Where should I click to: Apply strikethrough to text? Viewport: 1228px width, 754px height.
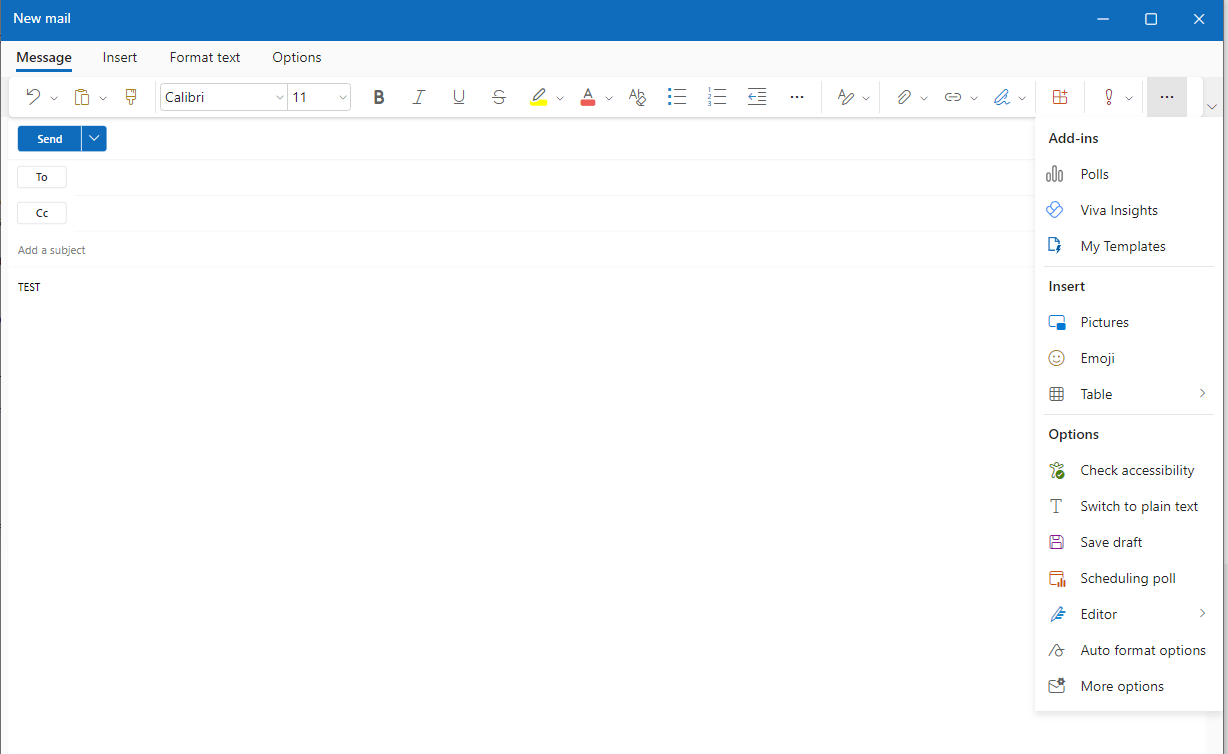coord(499,97)
